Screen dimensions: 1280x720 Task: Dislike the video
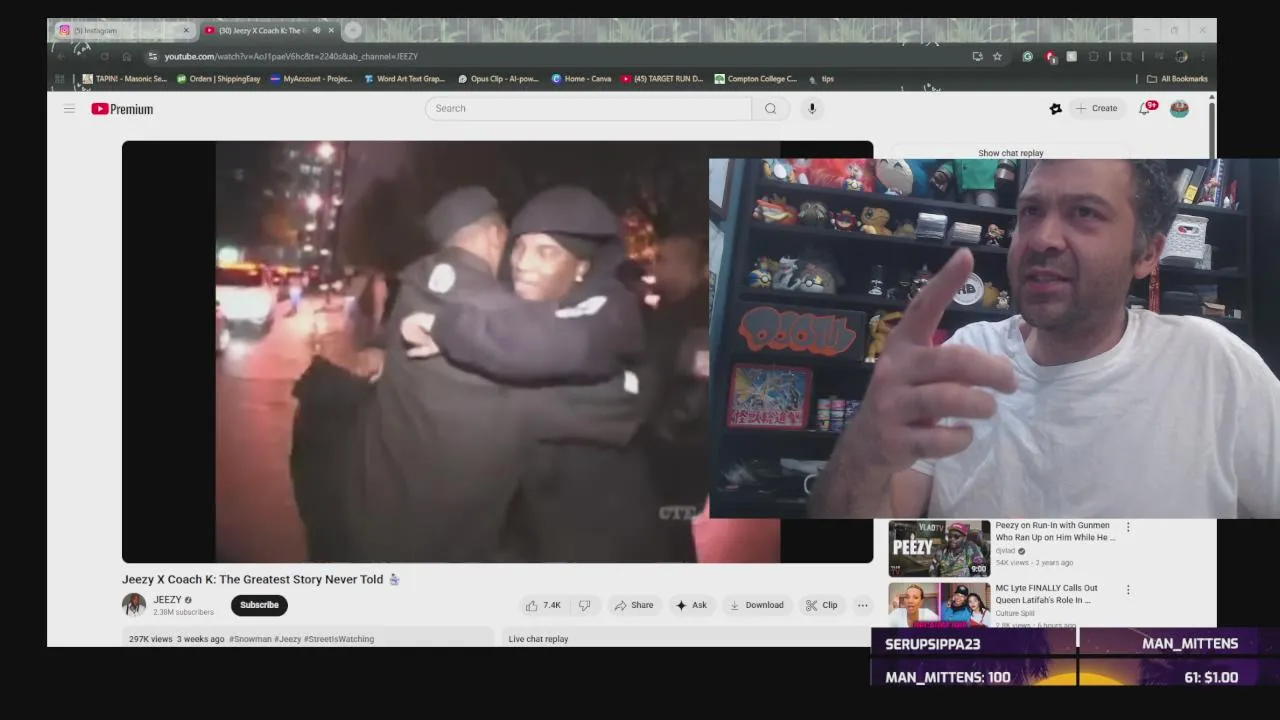(585, 605)
